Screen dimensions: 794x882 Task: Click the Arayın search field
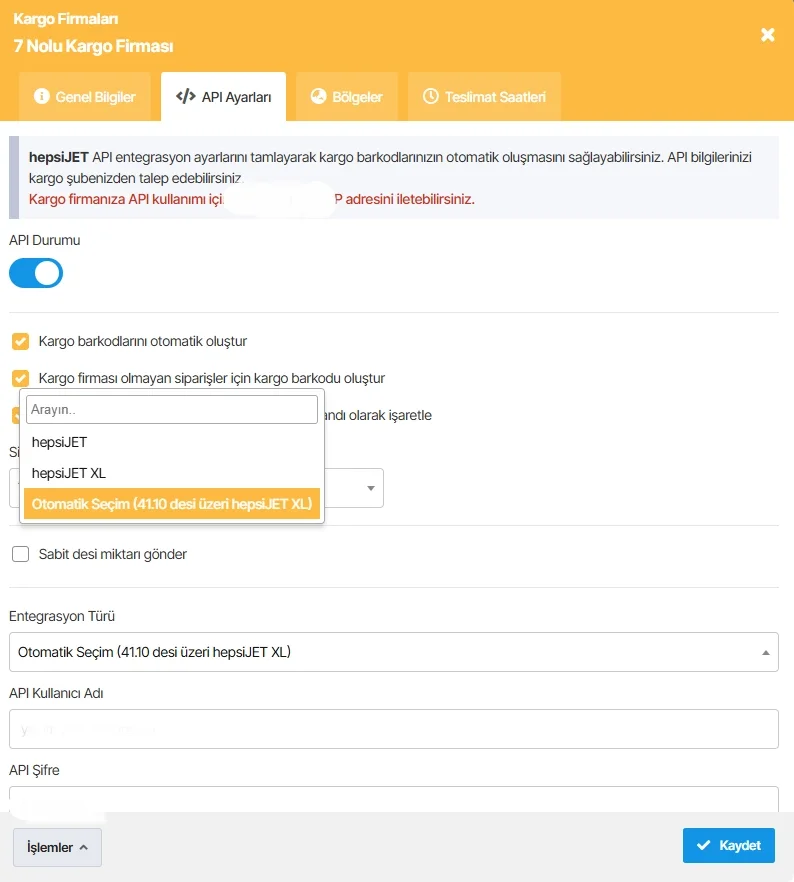[x=172, y=410]
